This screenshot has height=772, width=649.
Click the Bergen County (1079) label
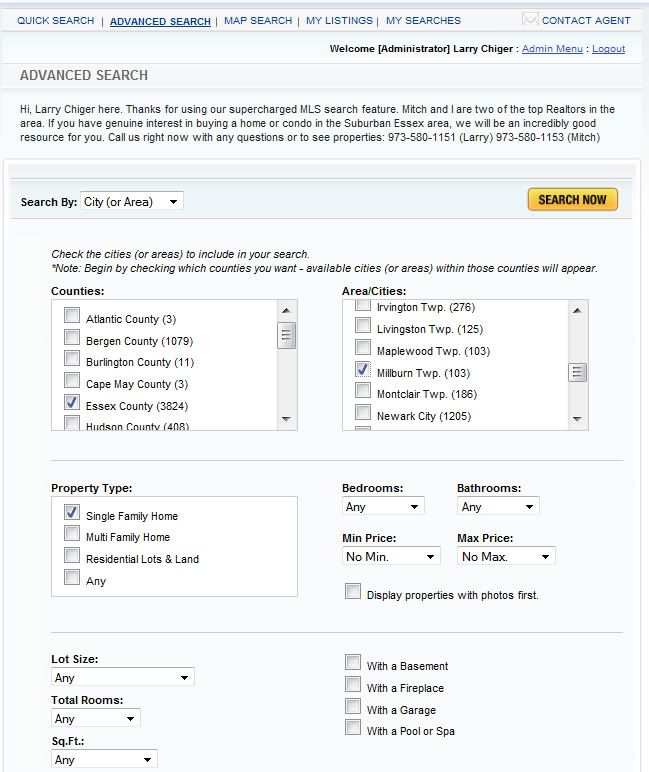point(139,341)
